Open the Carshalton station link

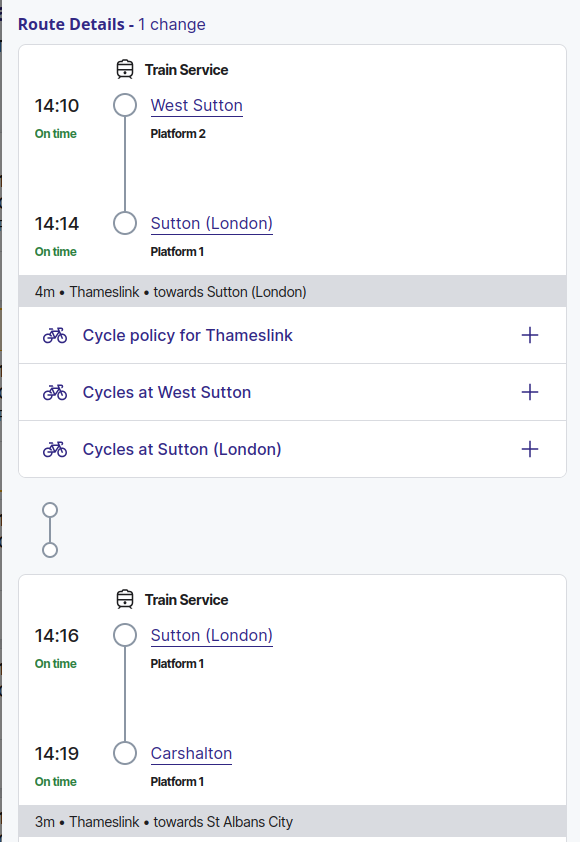click(191, 753)
